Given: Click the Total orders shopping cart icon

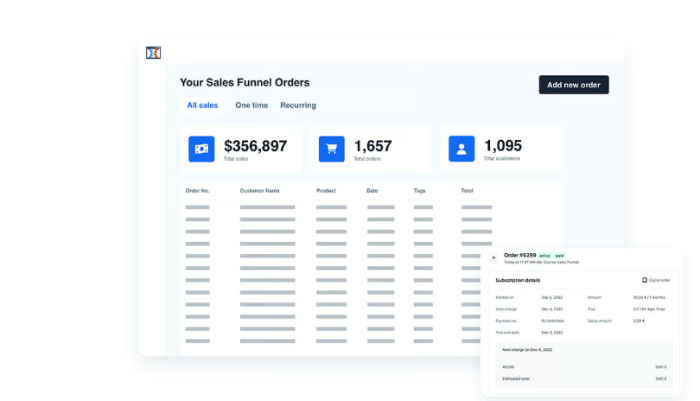Looking at the screenshot, I should 332,149.
